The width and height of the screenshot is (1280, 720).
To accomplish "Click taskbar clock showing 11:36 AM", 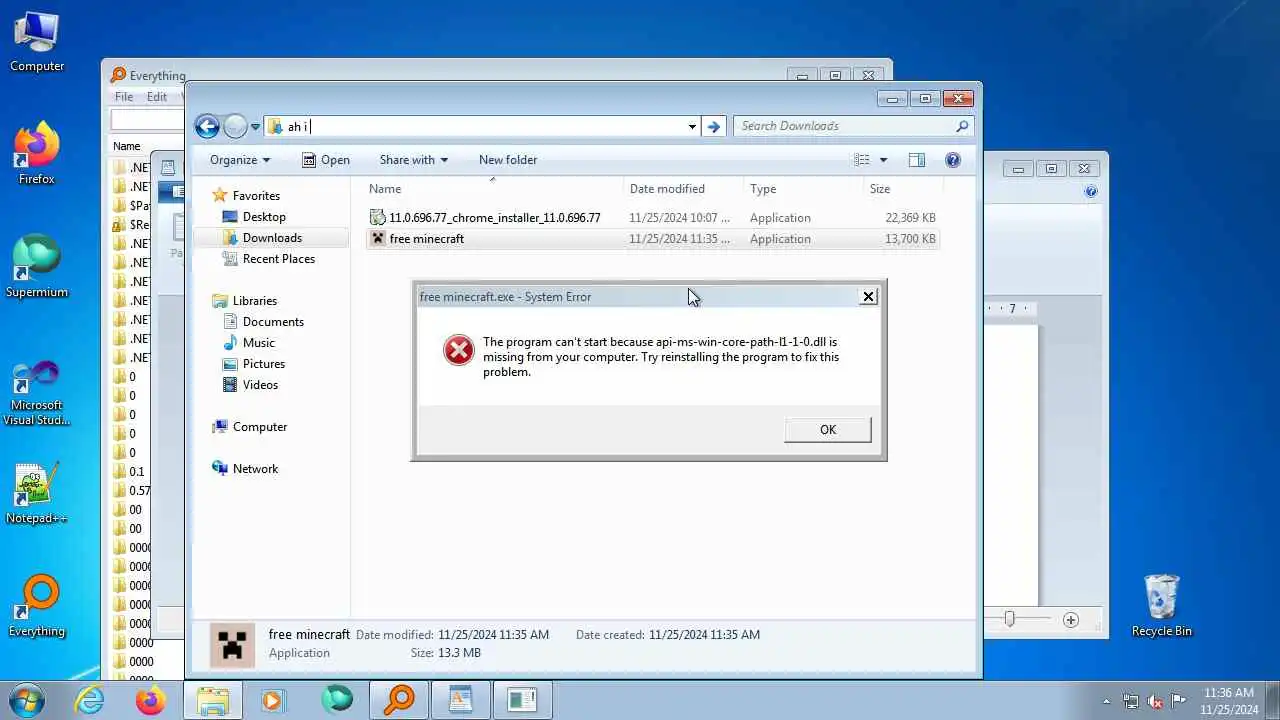I will pyautogui.click(x=1229, y=701).
